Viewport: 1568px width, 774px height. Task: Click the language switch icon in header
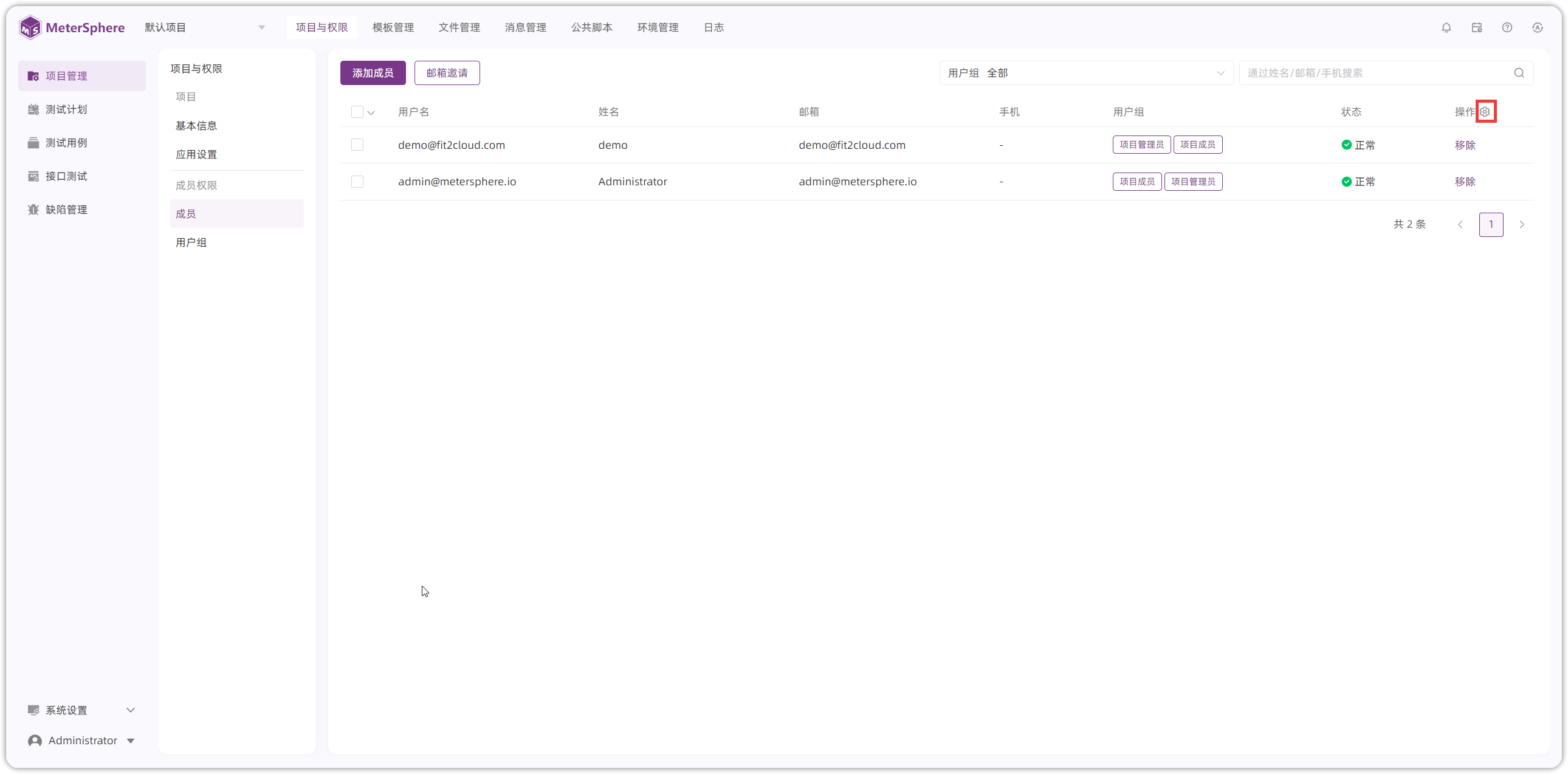tap(1538, 27)
